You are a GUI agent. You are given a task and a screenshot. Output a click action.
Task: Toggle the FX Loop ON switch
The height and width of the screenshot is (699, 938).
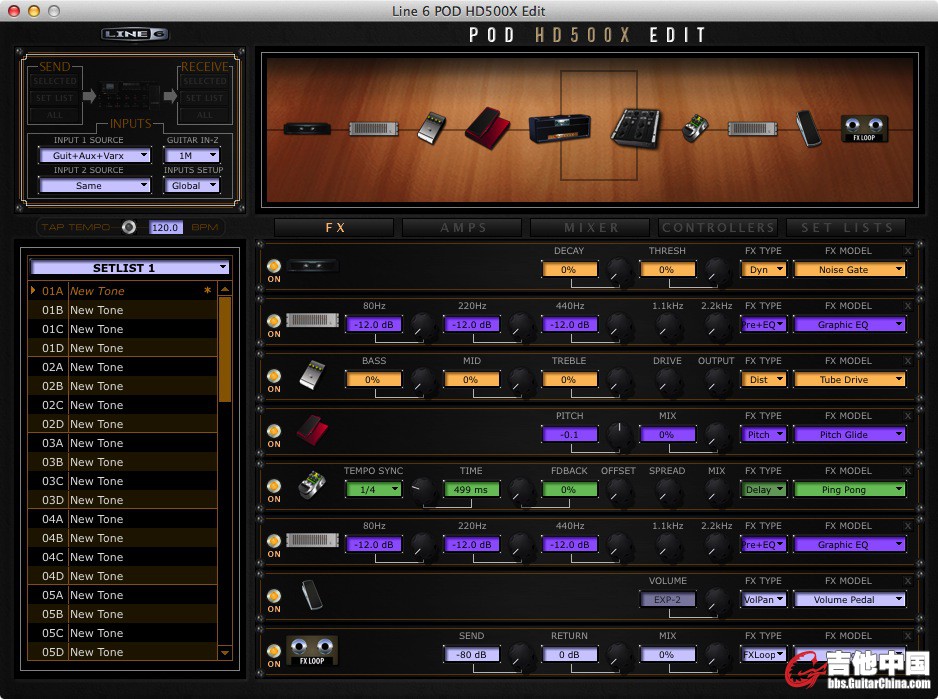click(x=274, y=651)
